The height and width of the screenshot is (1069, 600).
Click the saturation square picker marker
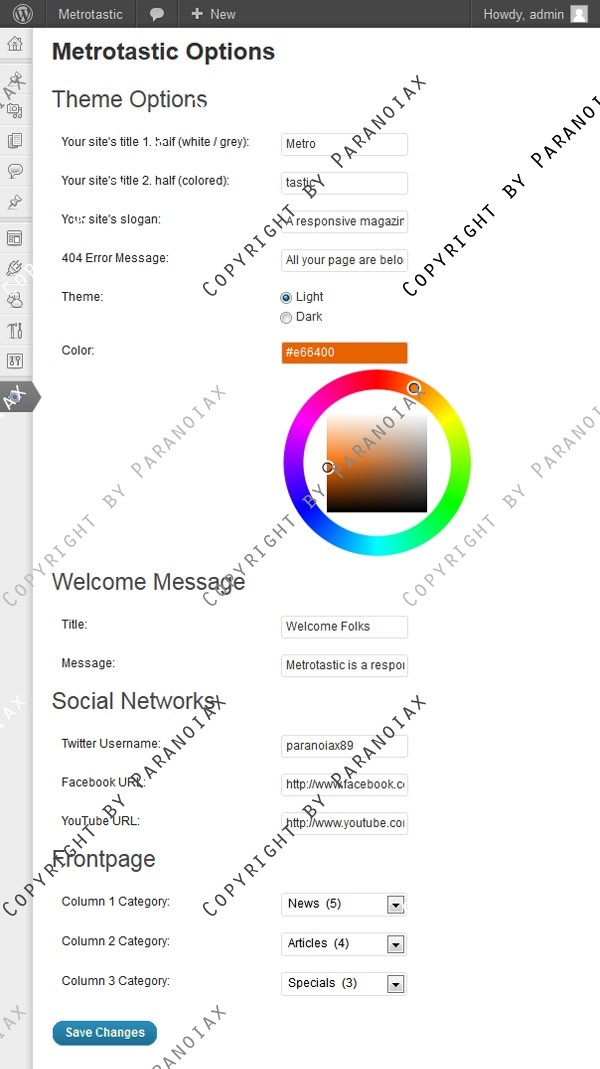(x=328, y=467)
